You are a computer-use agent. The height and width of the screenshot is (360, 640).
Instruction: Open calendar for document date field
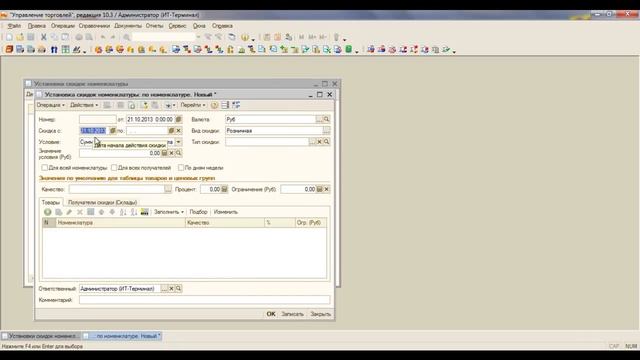click(178, 119)
